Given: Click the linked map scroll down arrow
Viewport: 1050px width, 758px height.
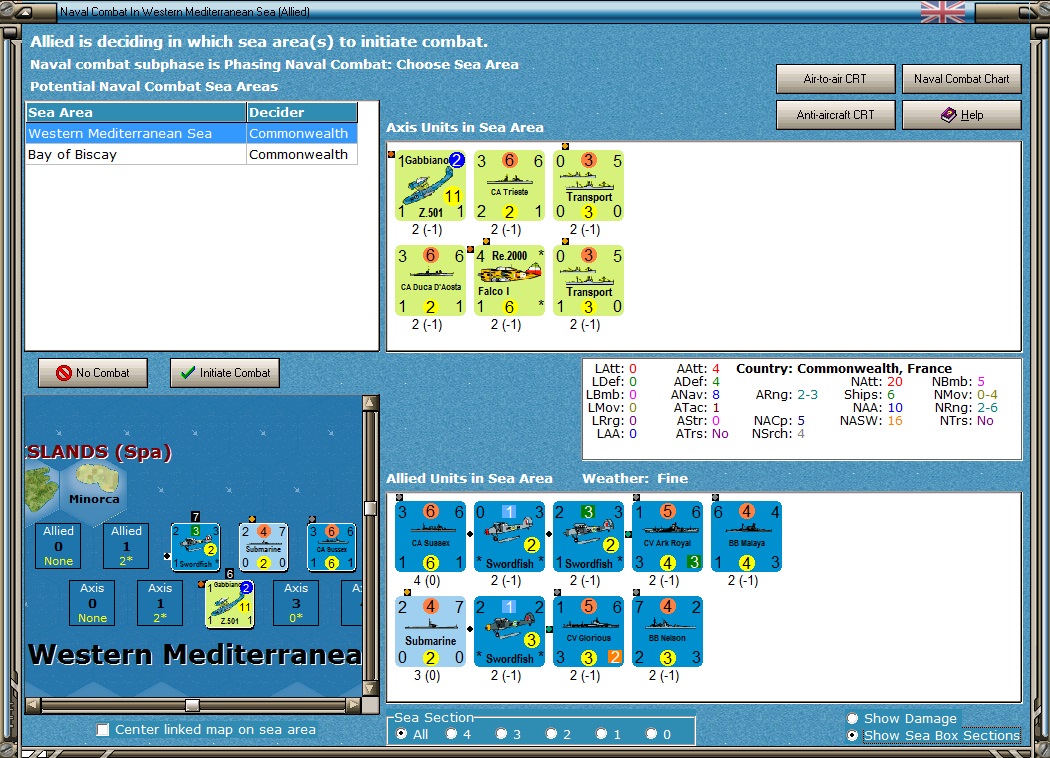Looking at the screenshot, I should pos(370,688).
